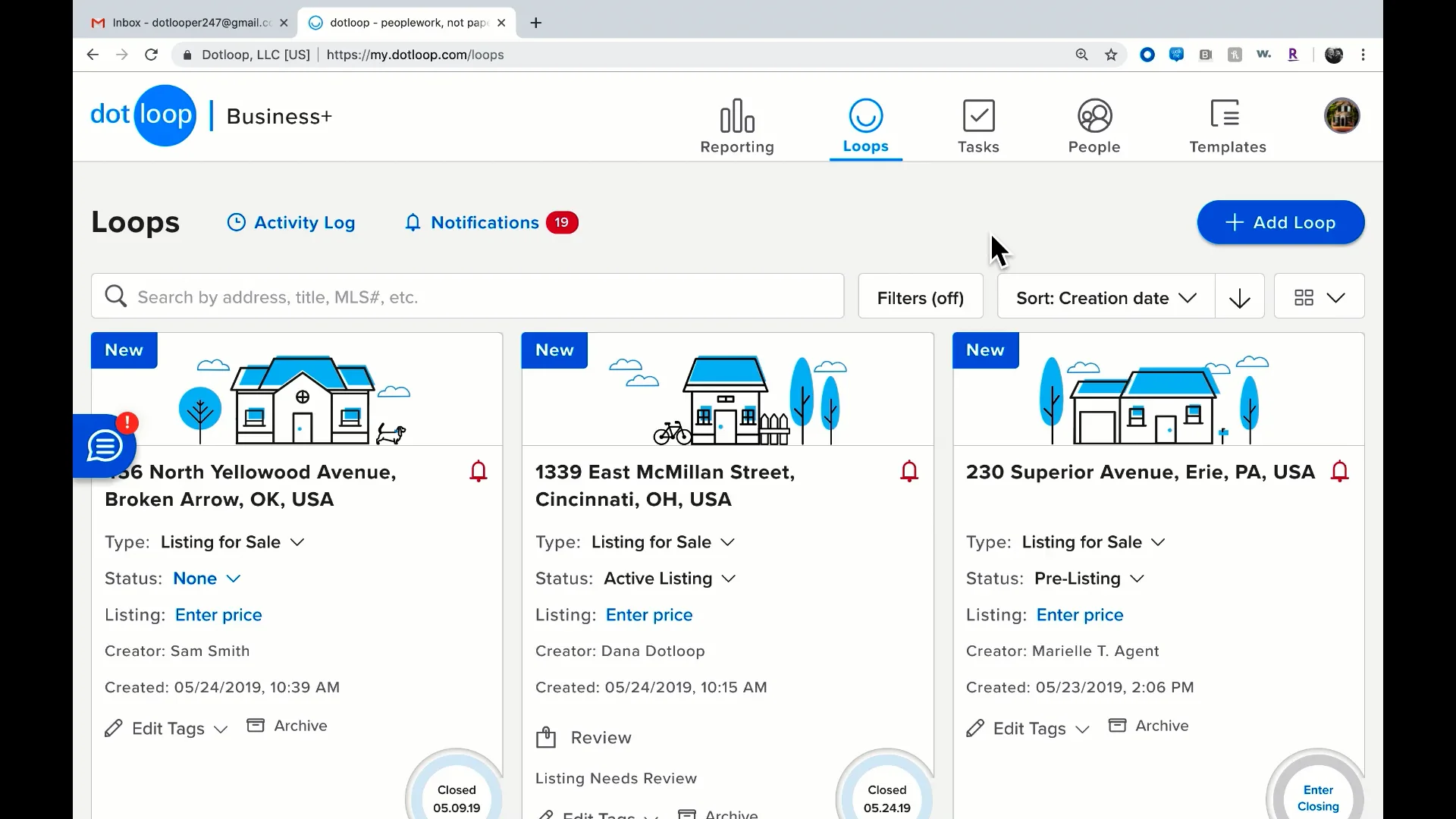Click the chat support bubble icon

coord(105,446)
